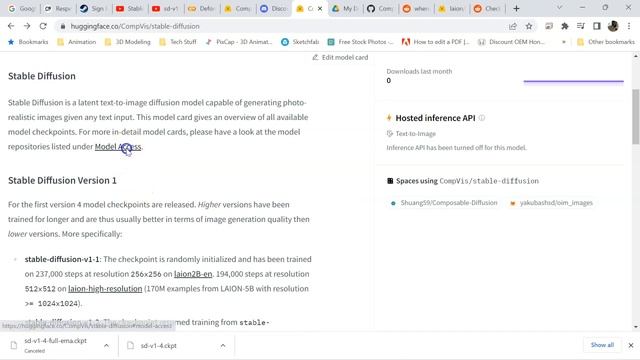Open the laion-high-resolution link
This screenshot has height=360, width=640.
105,289
